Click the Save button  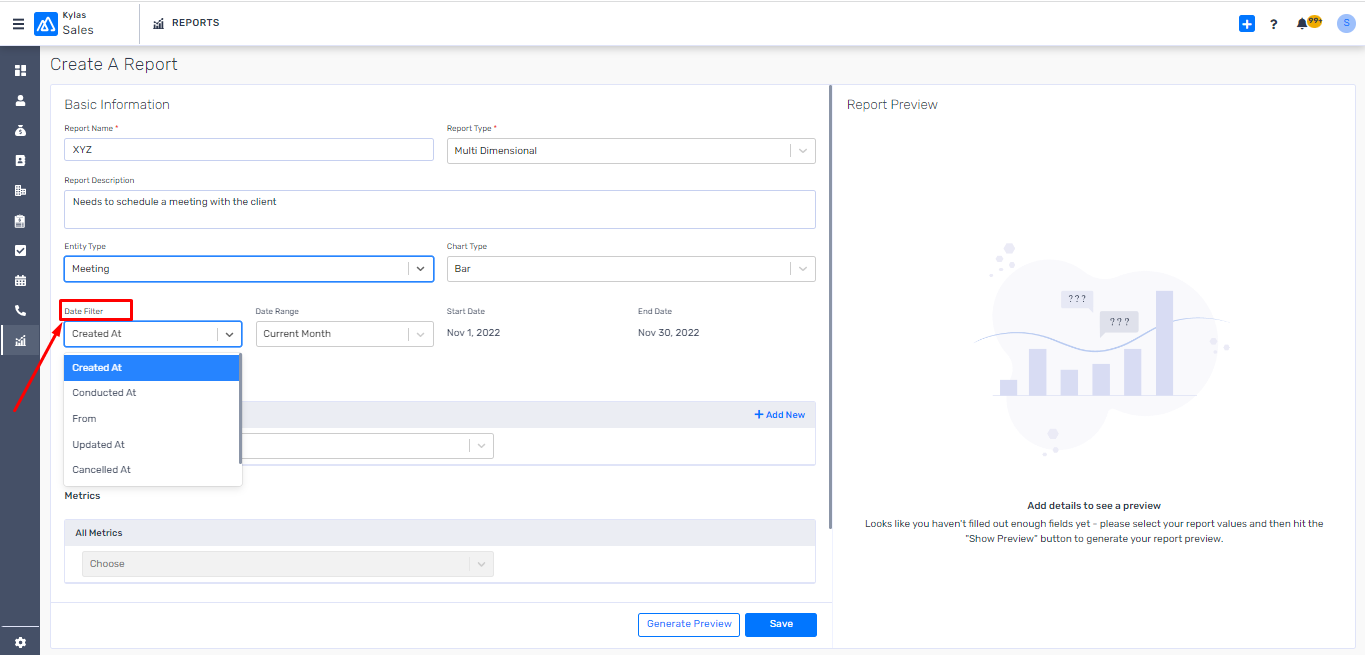click(781, 624)
